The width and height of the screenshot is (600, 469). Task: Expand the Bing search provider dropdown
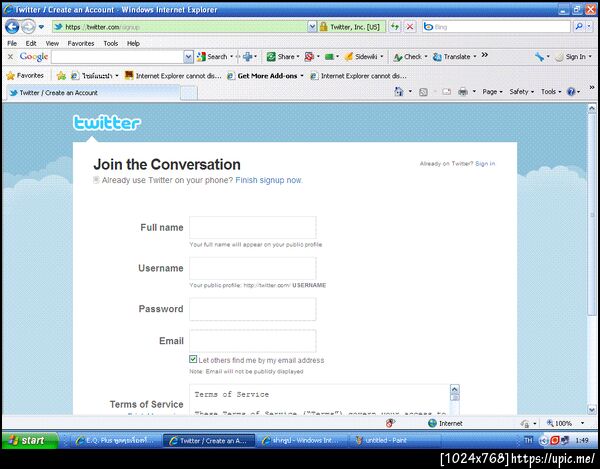click(x=589, y=27)
